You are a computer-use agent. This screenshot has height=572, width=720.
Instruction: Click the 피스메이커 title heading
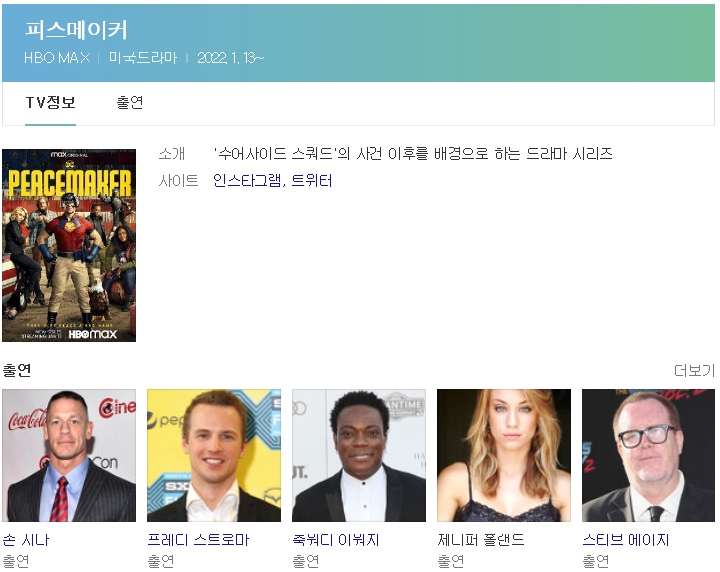tap(76, 29)
